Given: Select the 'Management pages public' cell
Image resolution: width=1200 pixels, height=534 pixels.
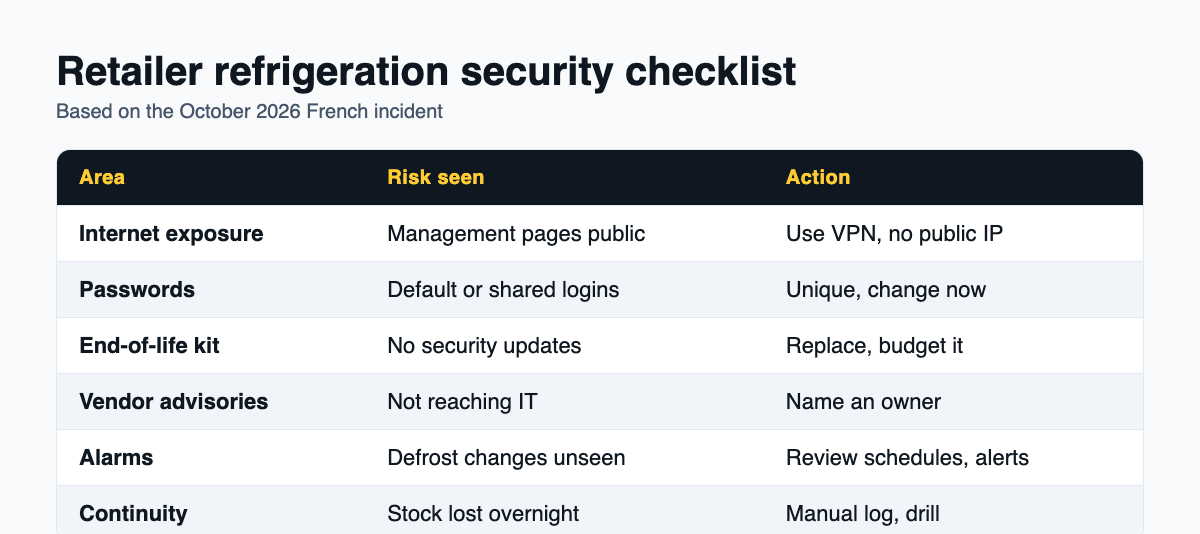Looking at the screenshot, I should (564, 234).
